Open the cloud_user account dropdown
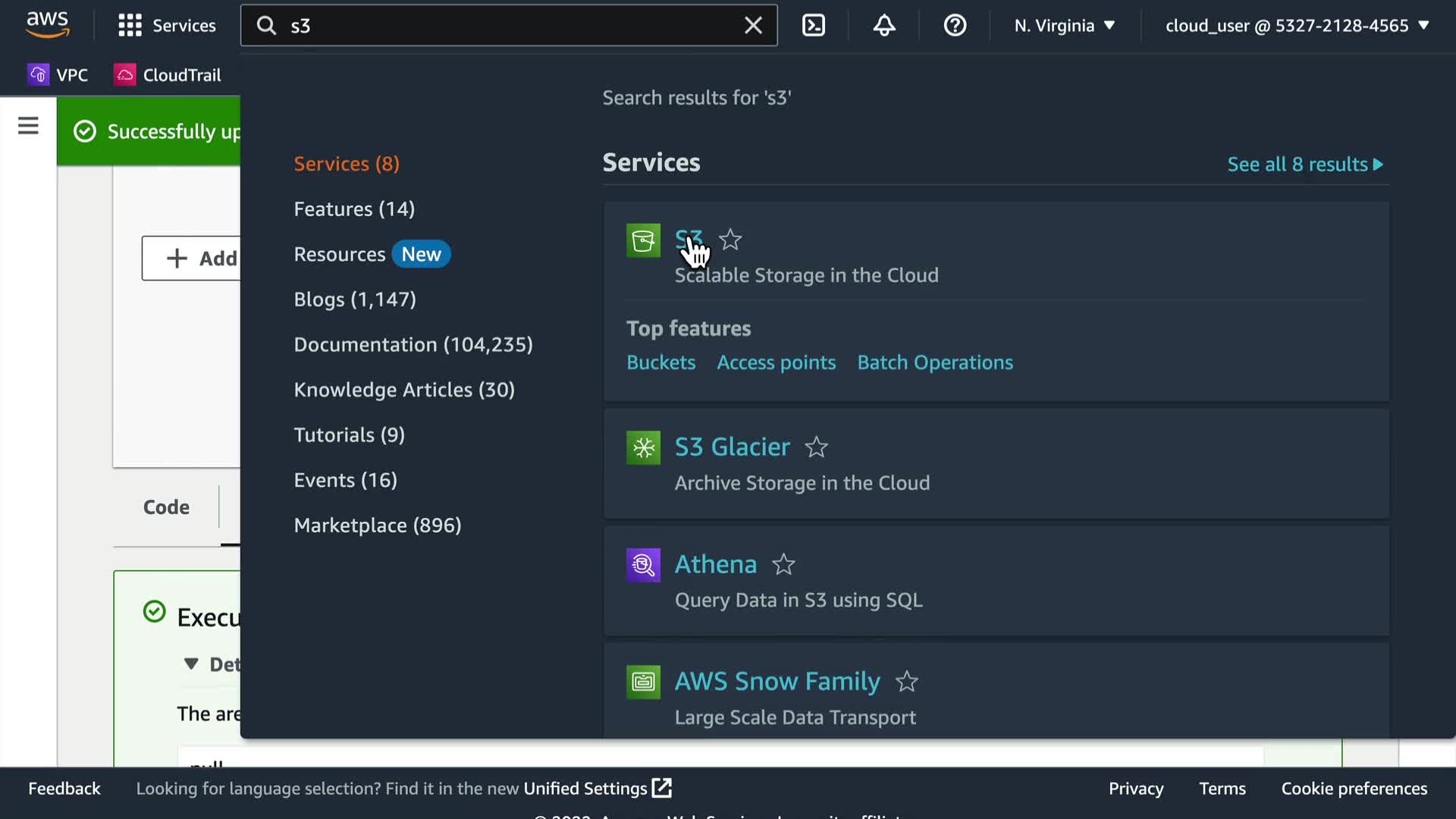Image resolution: width=1456 pixels, height=819 pixels. coord(1297,26)
